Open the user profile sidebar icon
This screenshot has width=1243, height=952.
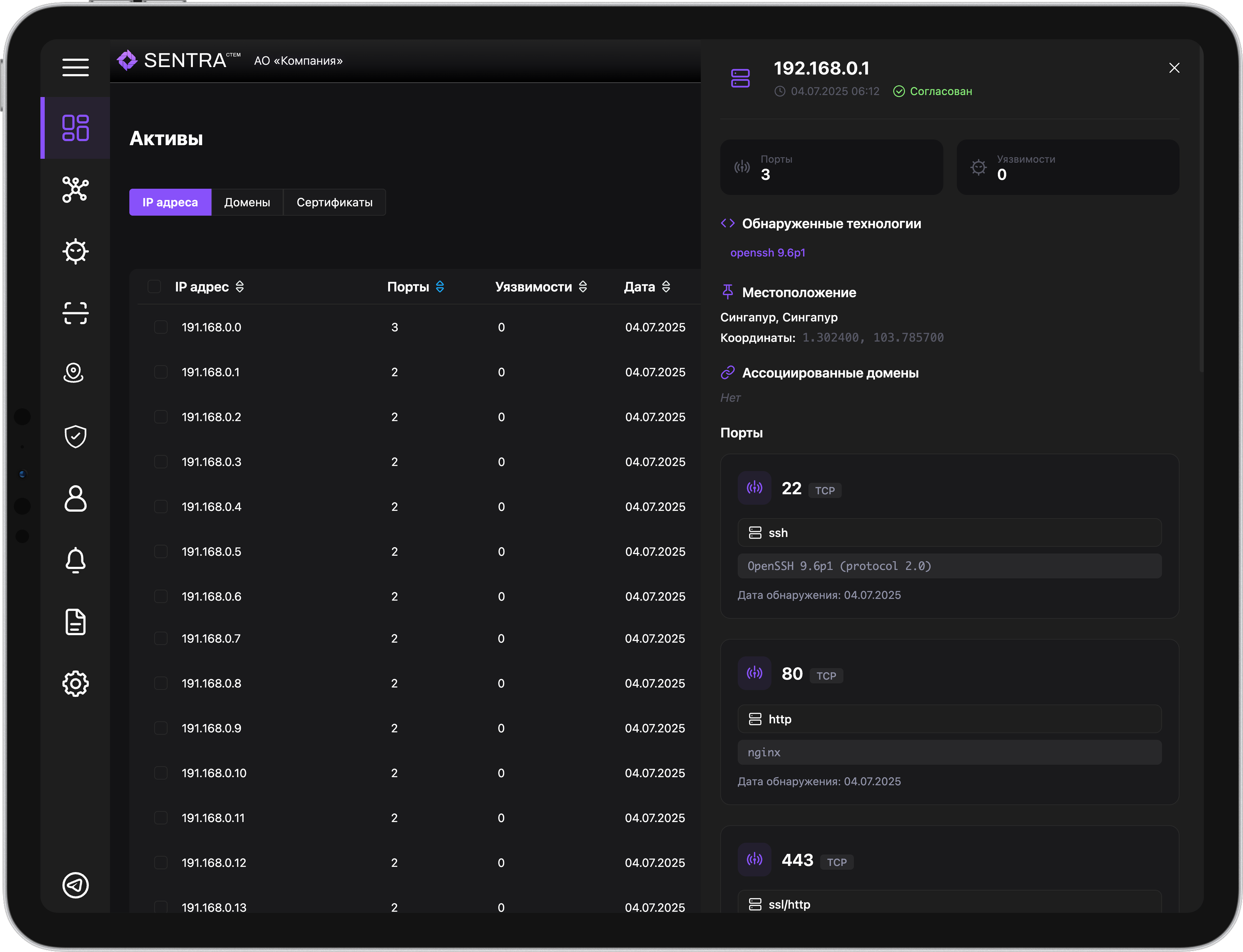pos(75,499)
